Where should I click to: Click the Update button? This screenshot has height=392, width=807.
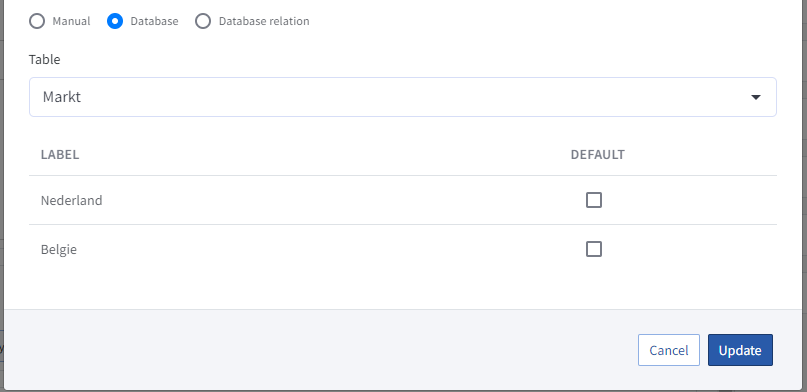740,350
